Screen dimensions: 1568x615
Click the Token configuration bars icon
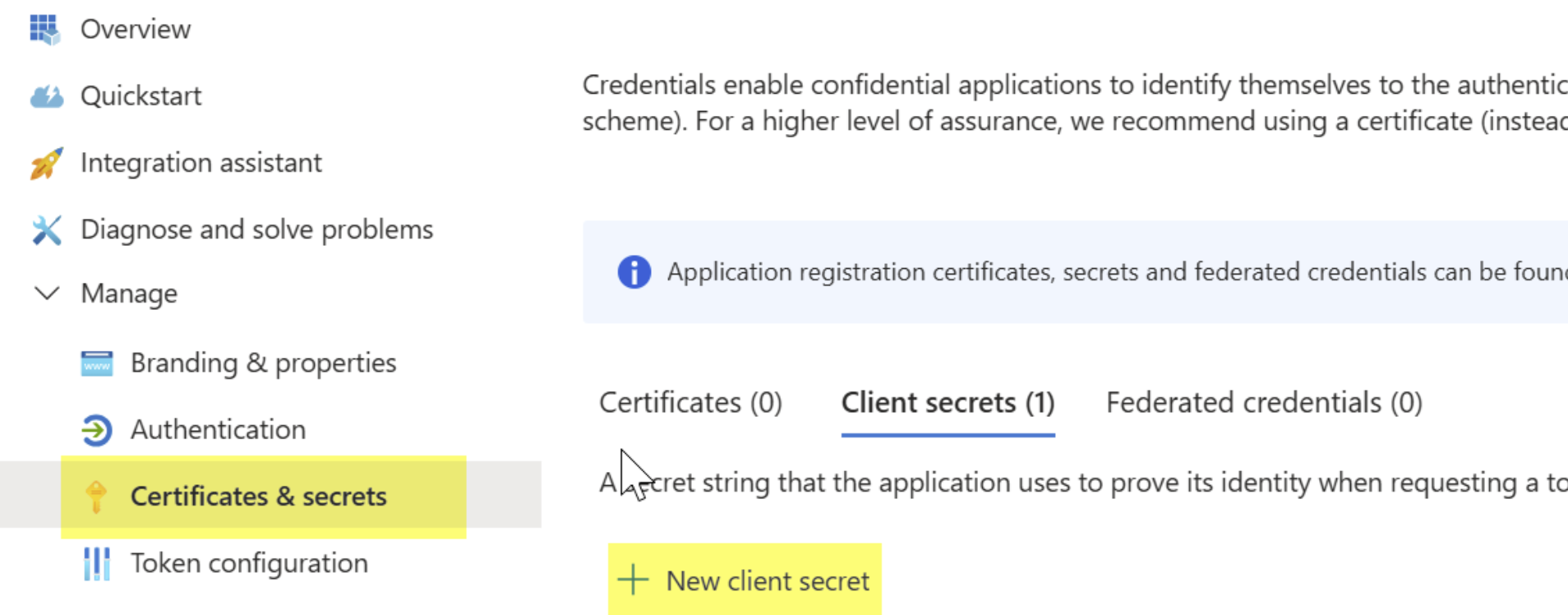(97, 564)
